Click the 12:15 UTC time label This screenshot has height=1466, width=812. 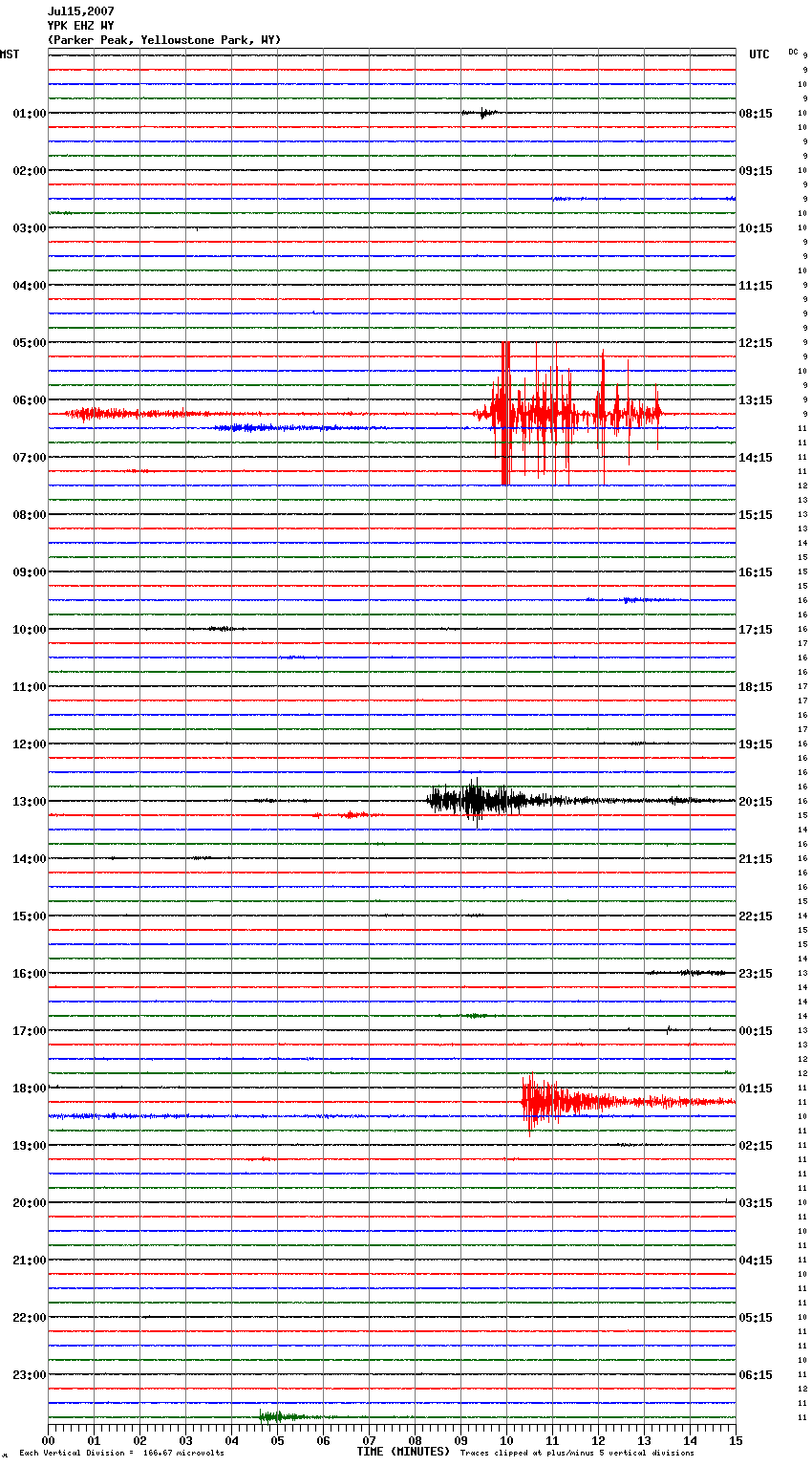point(756,343)
